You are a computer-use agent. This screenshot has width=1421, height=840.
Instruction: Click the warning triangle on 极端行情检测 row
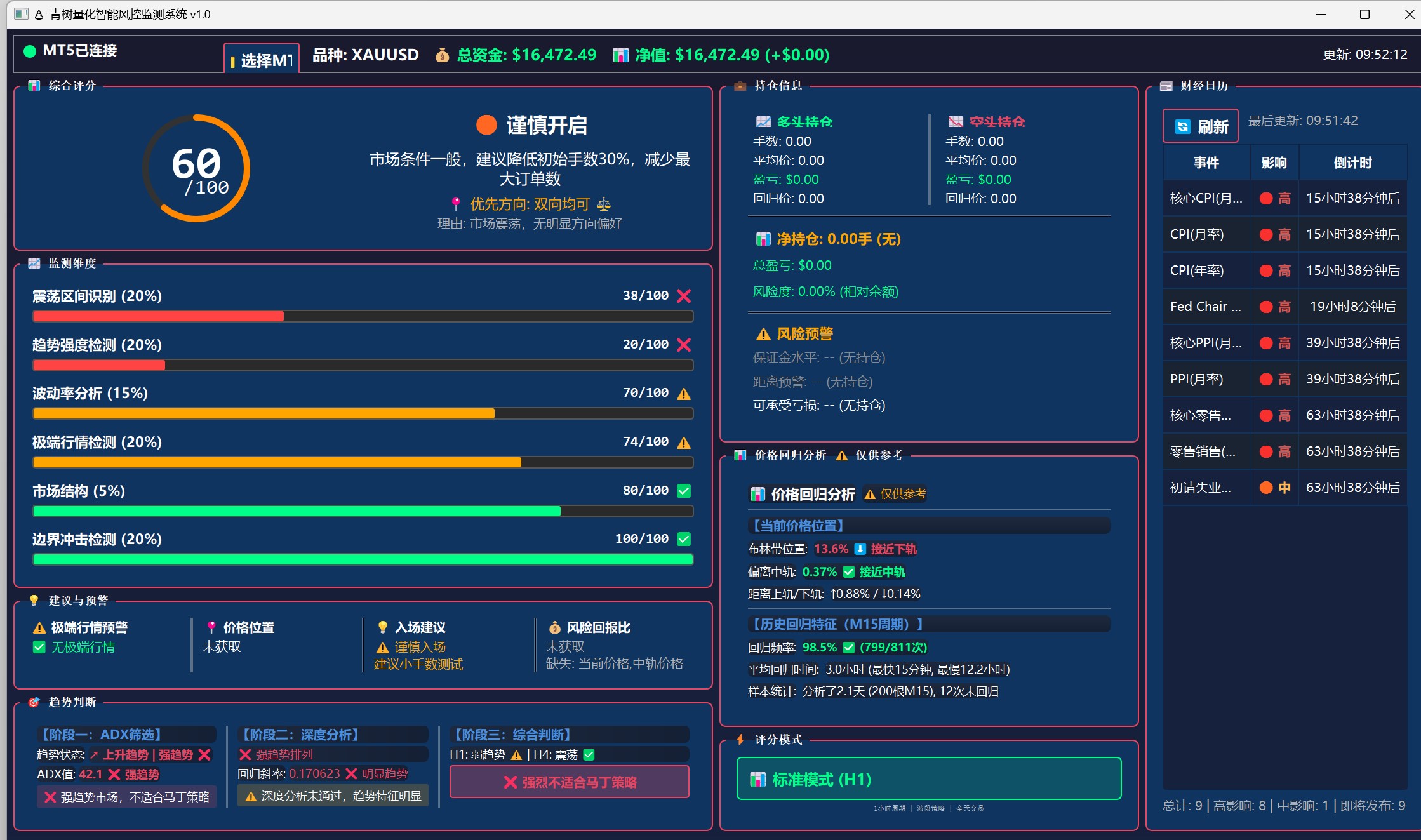[x=684, y=443]
